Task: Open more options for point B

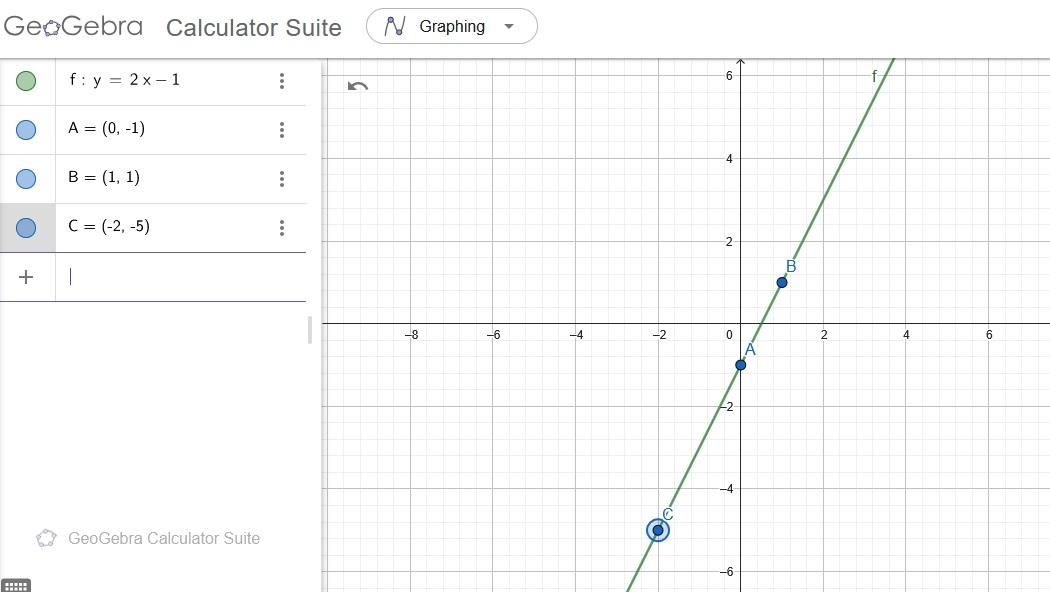Action: [282, 178]
